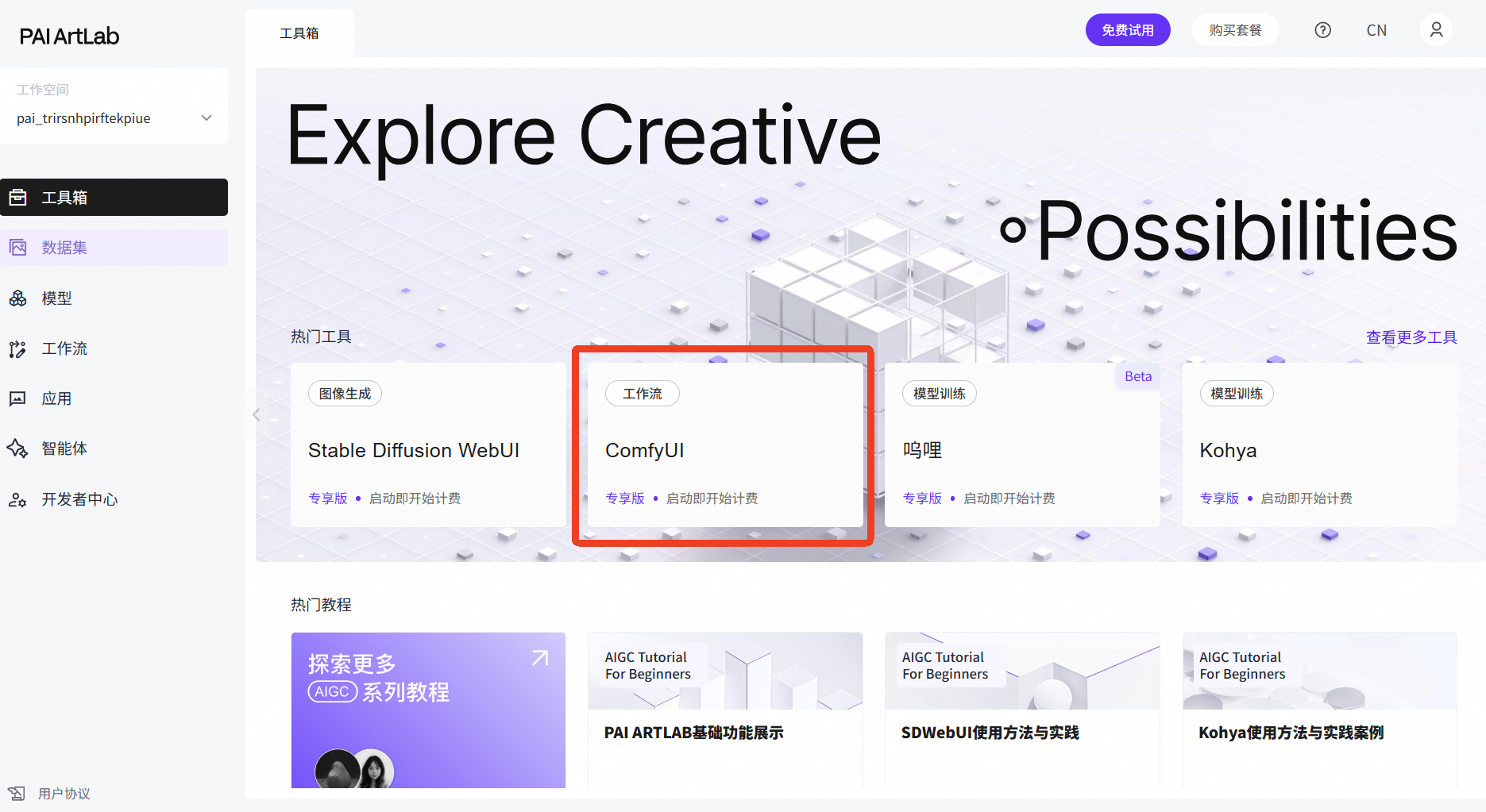The width and height of the screenshot is (1486, 812).
Task: Open the 查看更多工具 link
Action: 1411,337
